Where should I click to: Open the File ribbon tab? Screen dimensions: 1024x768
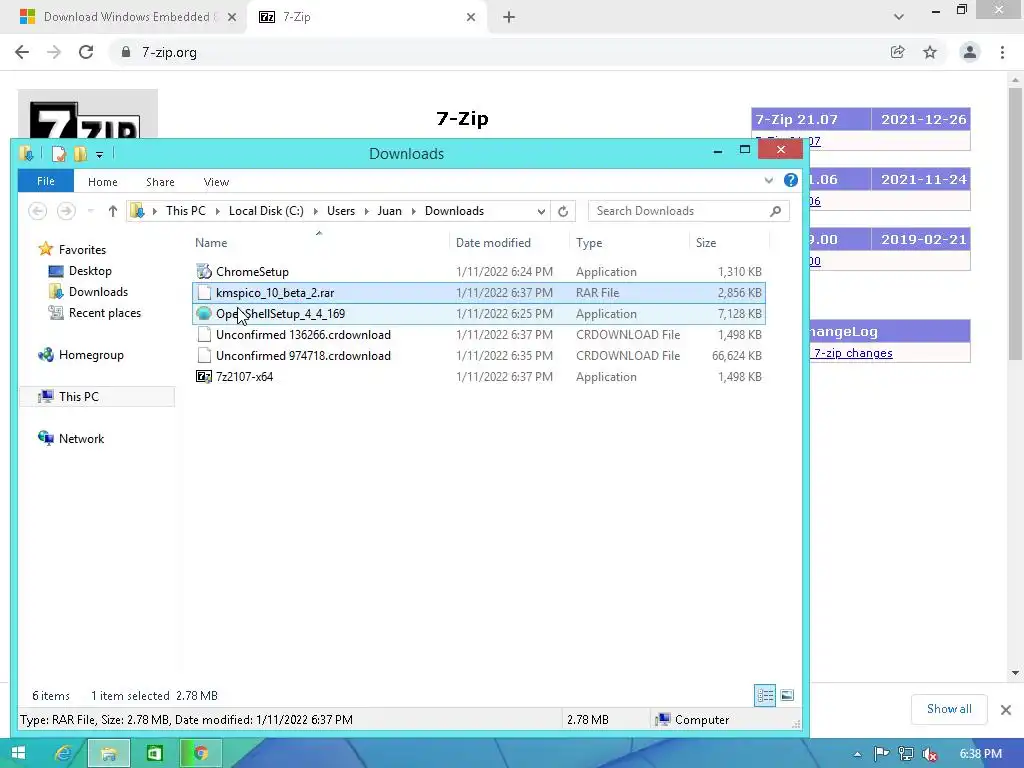(x=46, y=182)
